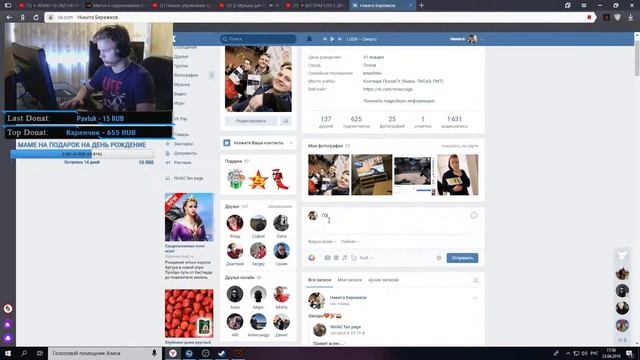The image size is (640, 360).
Task: Click the Alice voice assistant microphone in taskbar
Action: (154, 353)
